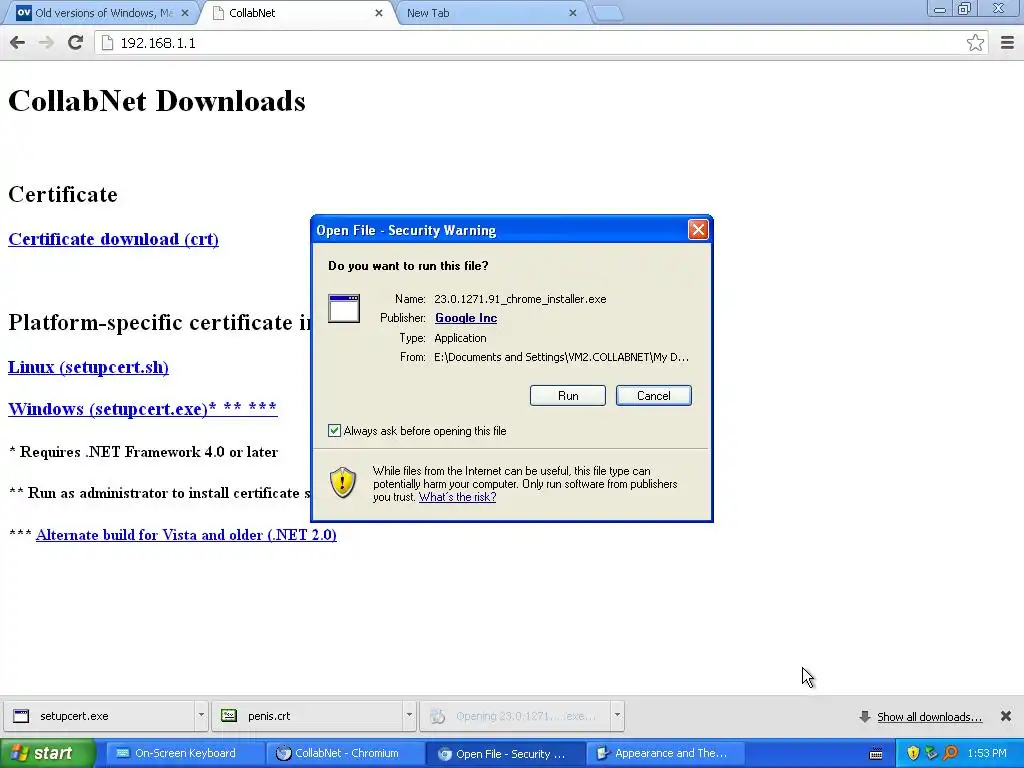Image resolution: width=1024 pixels, height=768 pixels.
Task: Close the New Tab tab
Action: (573, 13)
